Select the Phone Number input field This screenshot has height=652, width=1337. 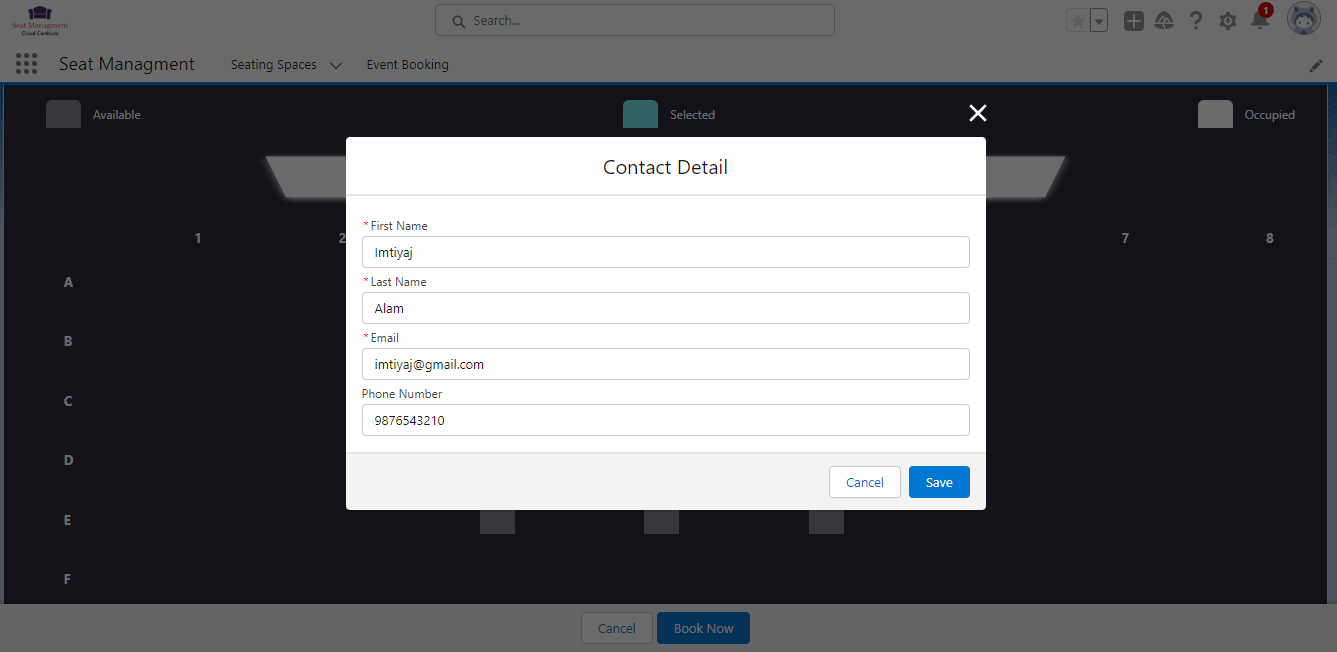point(665,420)
